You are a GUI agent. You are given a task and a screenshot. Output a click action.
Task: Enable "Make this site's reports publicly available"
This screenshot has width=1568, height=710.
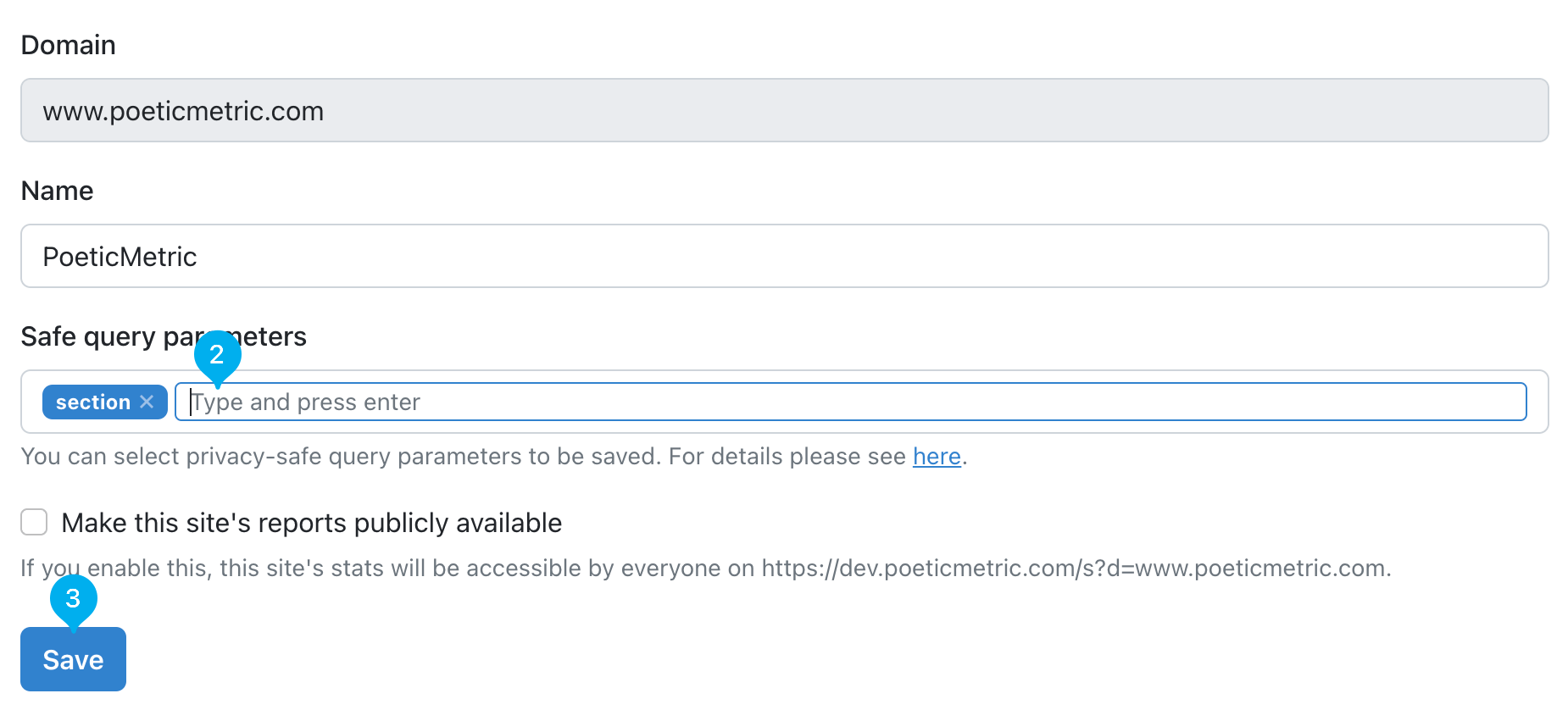pos(33,522)
